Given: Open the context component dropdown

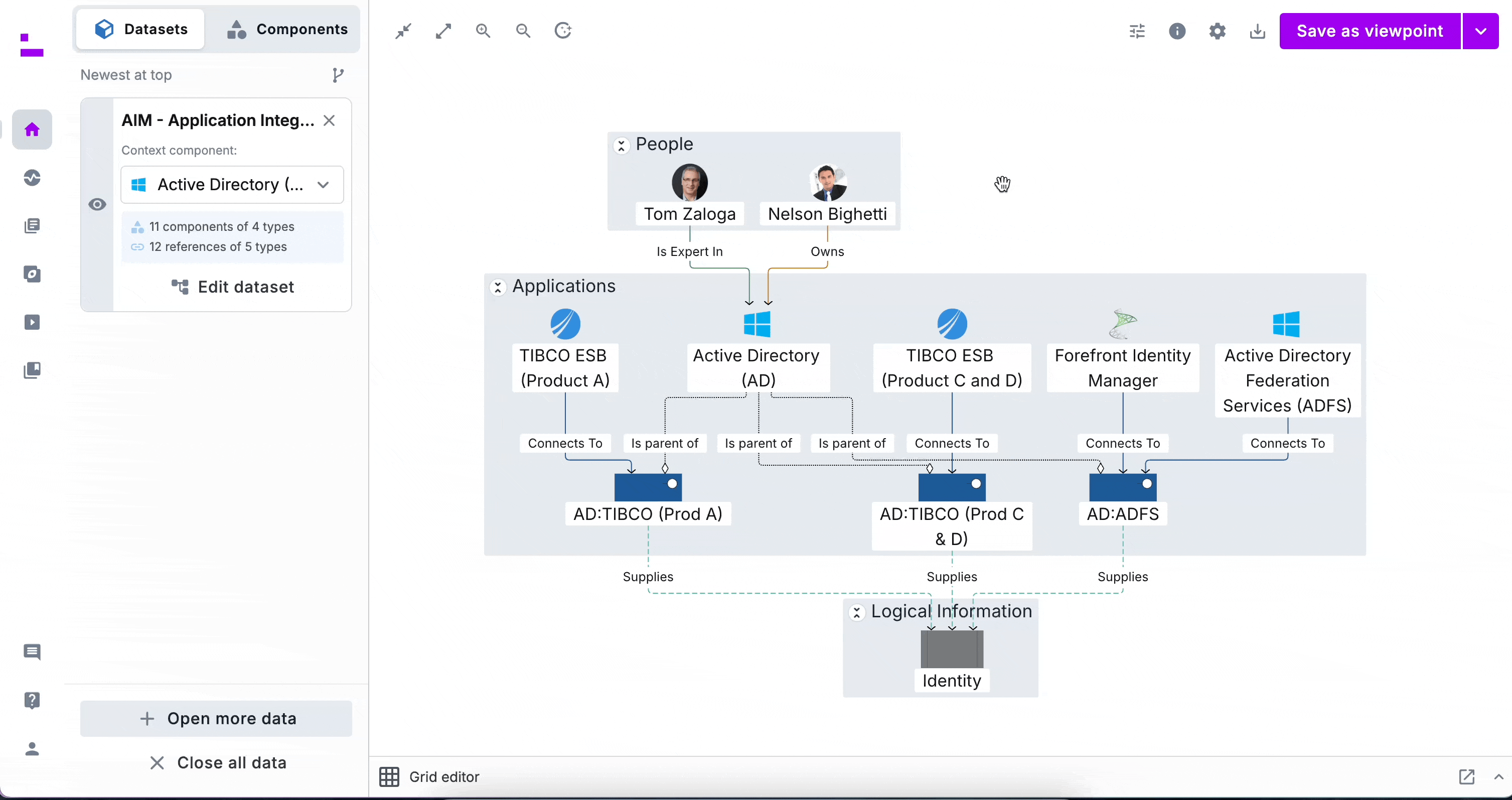Looking at the screenshot, I should (x=232, y=184).
